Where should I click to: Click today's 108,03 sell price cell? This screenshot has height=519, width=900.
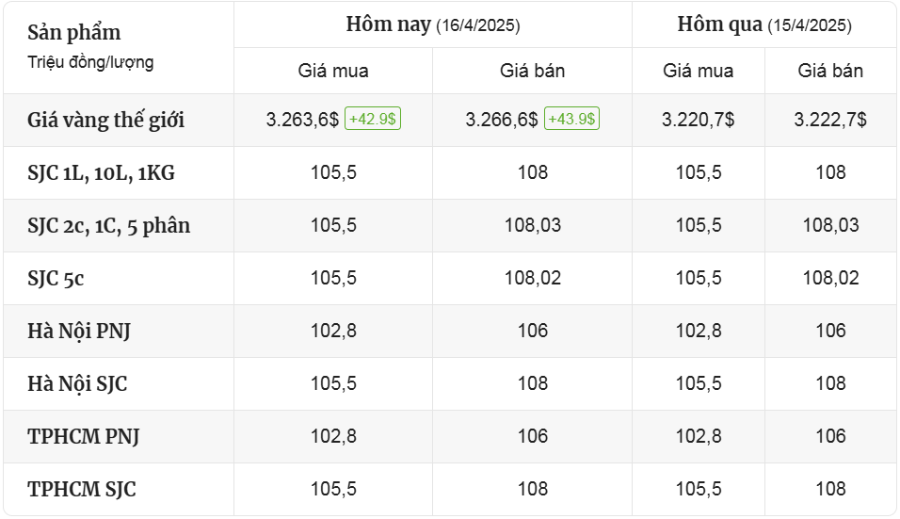[533, 225]
